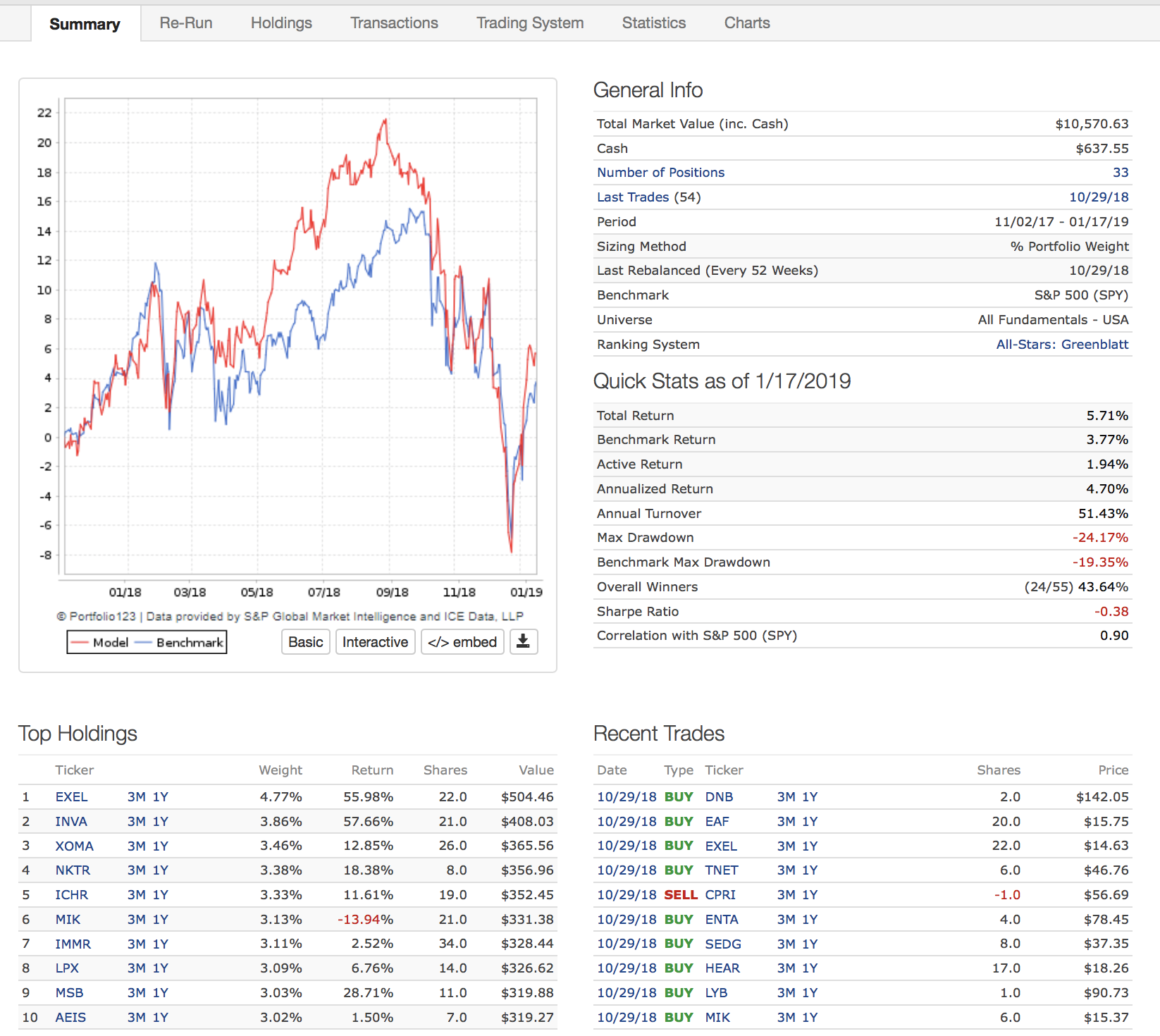The height and width of the screenshot is (1036, 1160).
Task: Click the Model legend entry in chart
Action: [x=100, y=642]
